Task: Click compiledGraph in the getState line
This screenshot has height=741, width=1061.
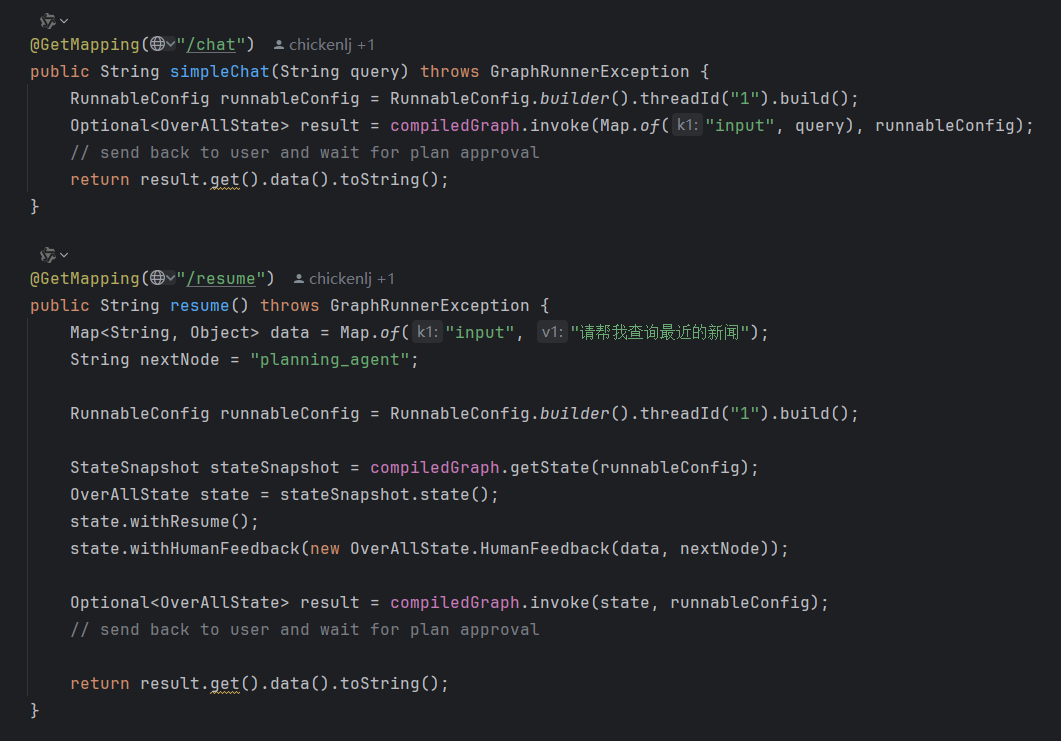Action: click(434, 468)
